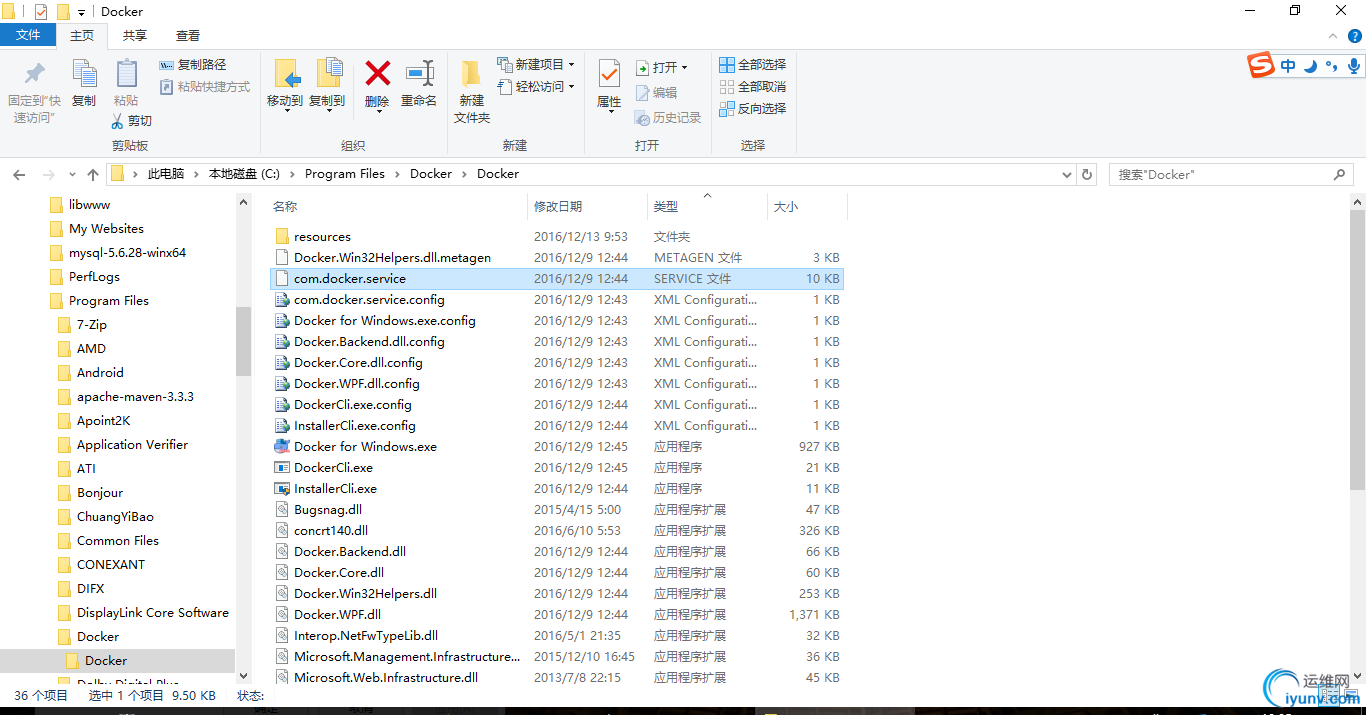Select mysql-5.6.28-winx64 in the tree

point(127,253)
